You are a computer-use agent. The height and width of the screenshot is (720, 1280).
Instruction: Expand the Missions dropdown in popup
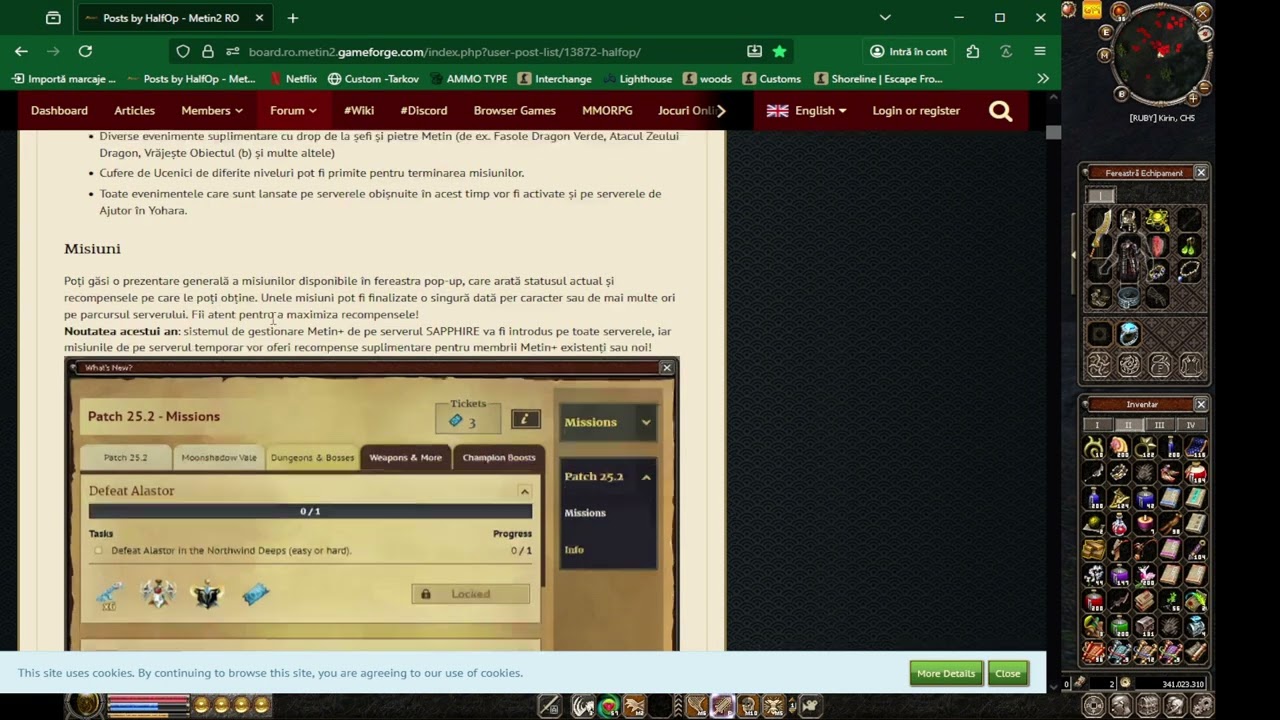coord(607,422)
